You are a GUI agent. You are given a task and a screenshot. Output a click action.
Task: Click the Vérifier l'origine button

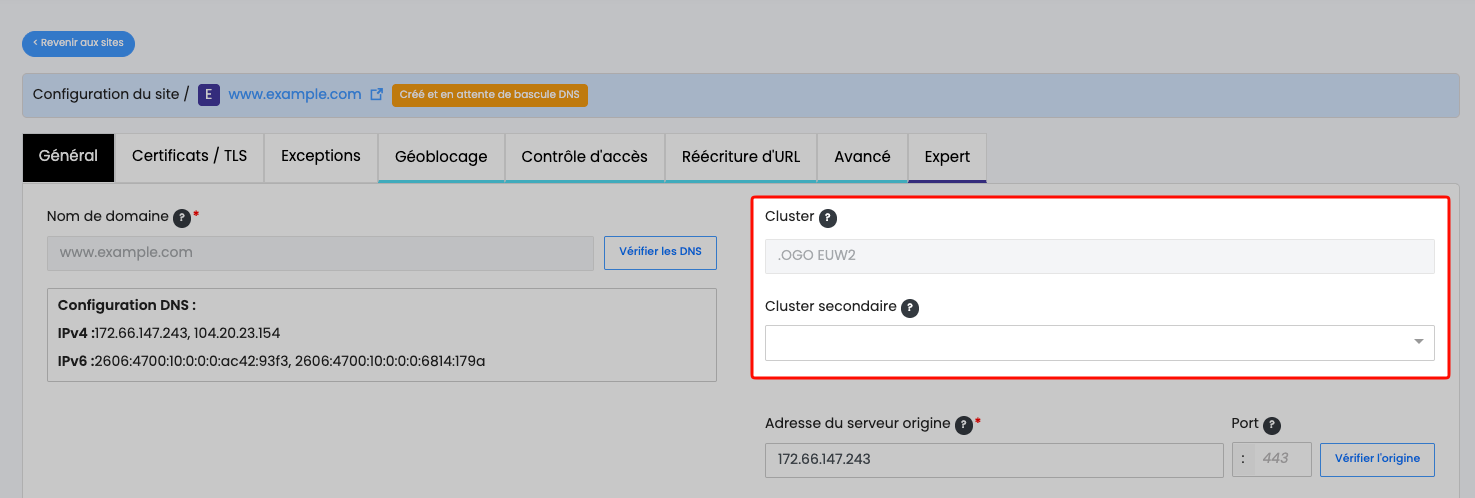pyautogui.click(x=1378, y=460)
